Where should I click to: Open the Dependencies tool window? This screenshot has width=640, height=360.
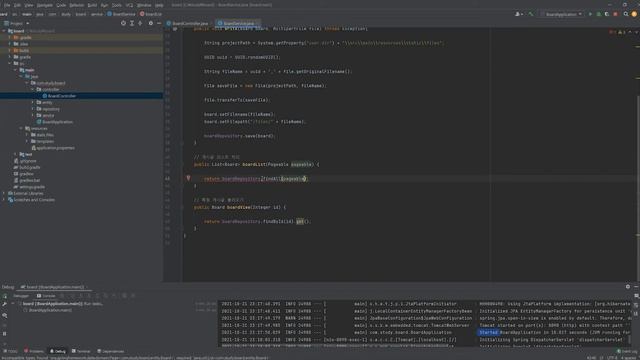(111, 351)
